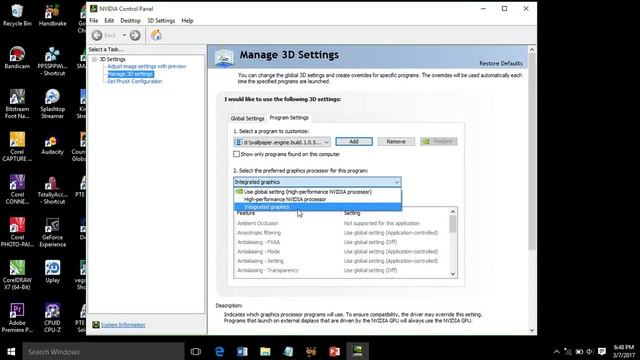Open TotallyAcc shortcut icon
The width and height of the screenshot is (640, 360).
pos(53,189)
